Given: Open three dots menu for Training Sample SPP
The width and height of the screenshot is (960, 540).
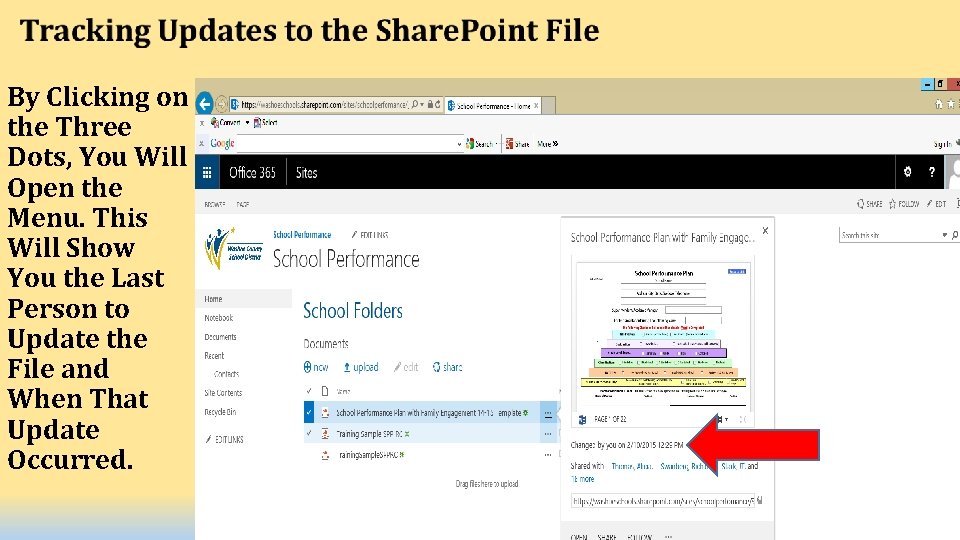Looking at the screenshot, I should [x=548, y=434].
